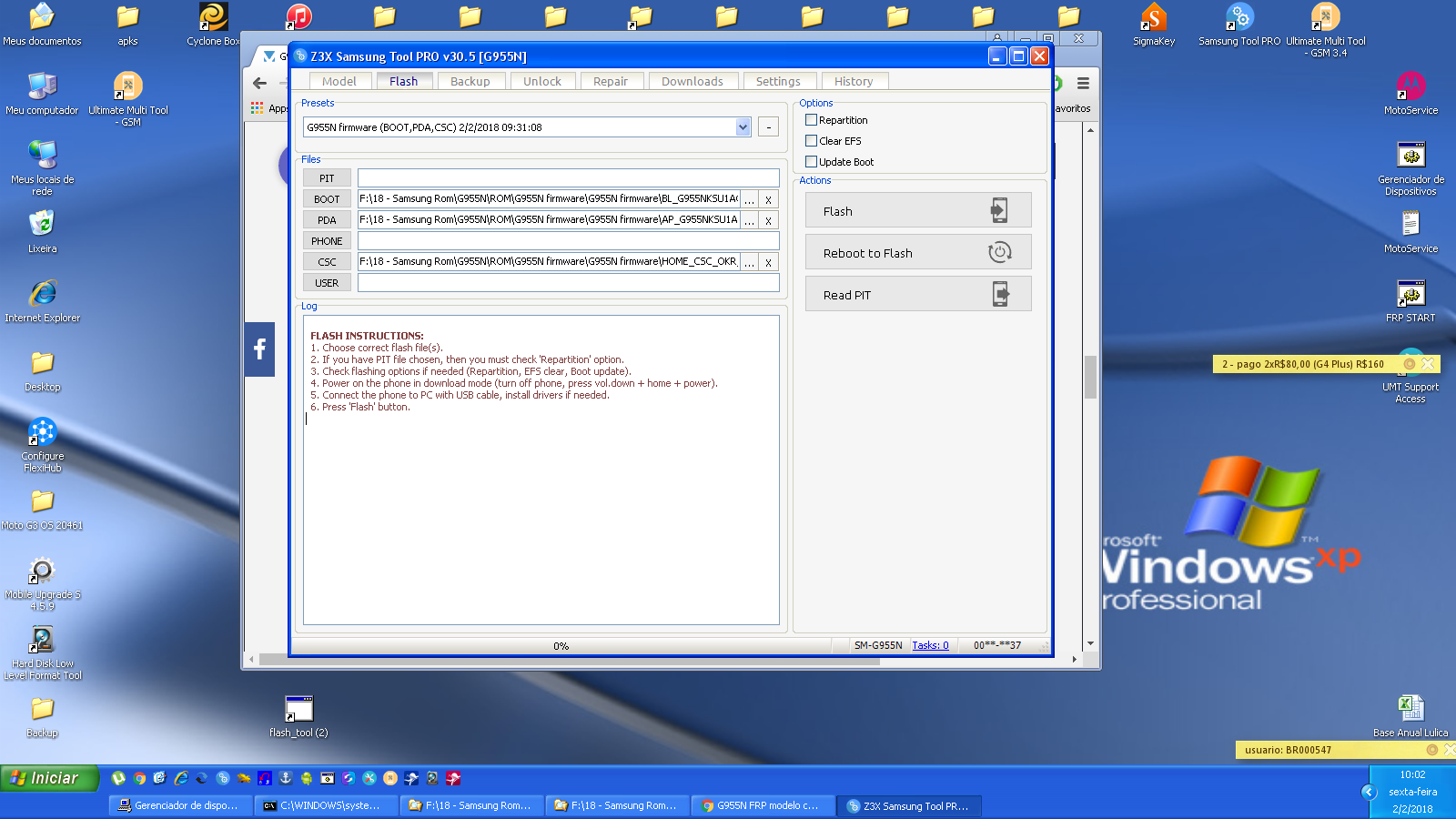Screen dimensions: 1456x819
Task: Launch Chrome from quick launch bar
Action: click(139, 778)
